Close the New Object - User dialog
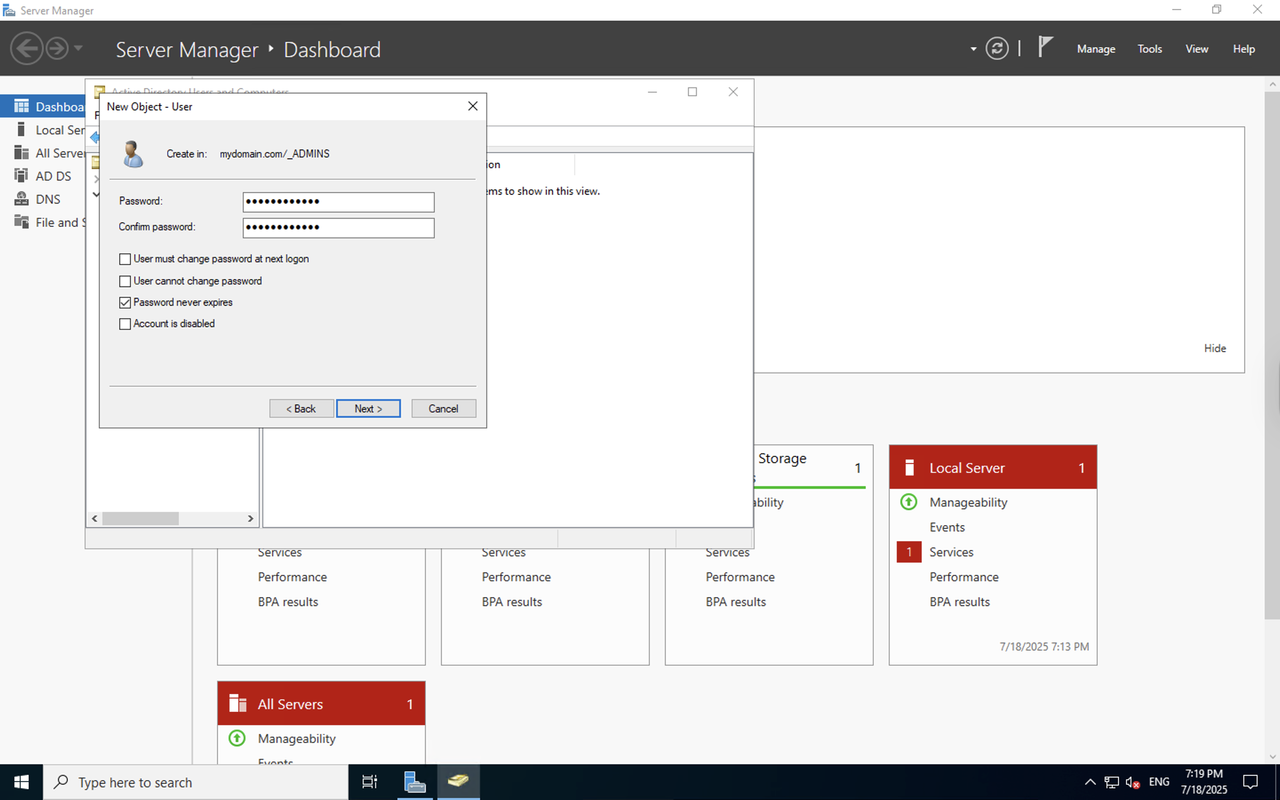The width and height of the screenshot is (1280, 800). point(473,106)
